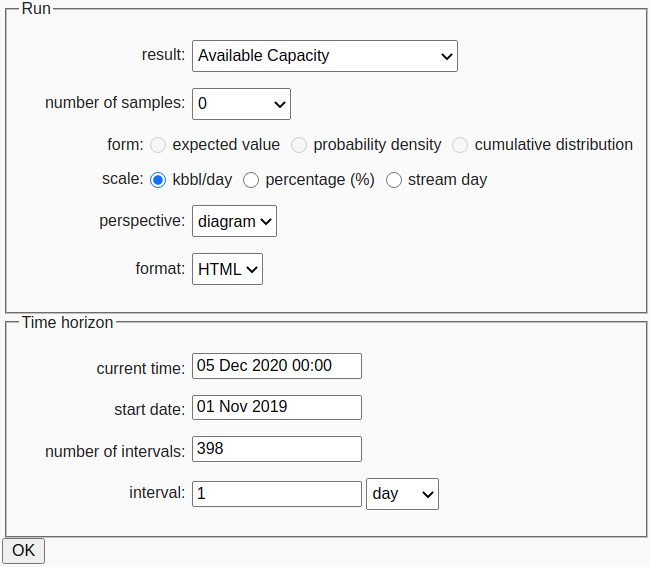Click the 'stream day' label text

pyautogui.click(x=447, y=180)
